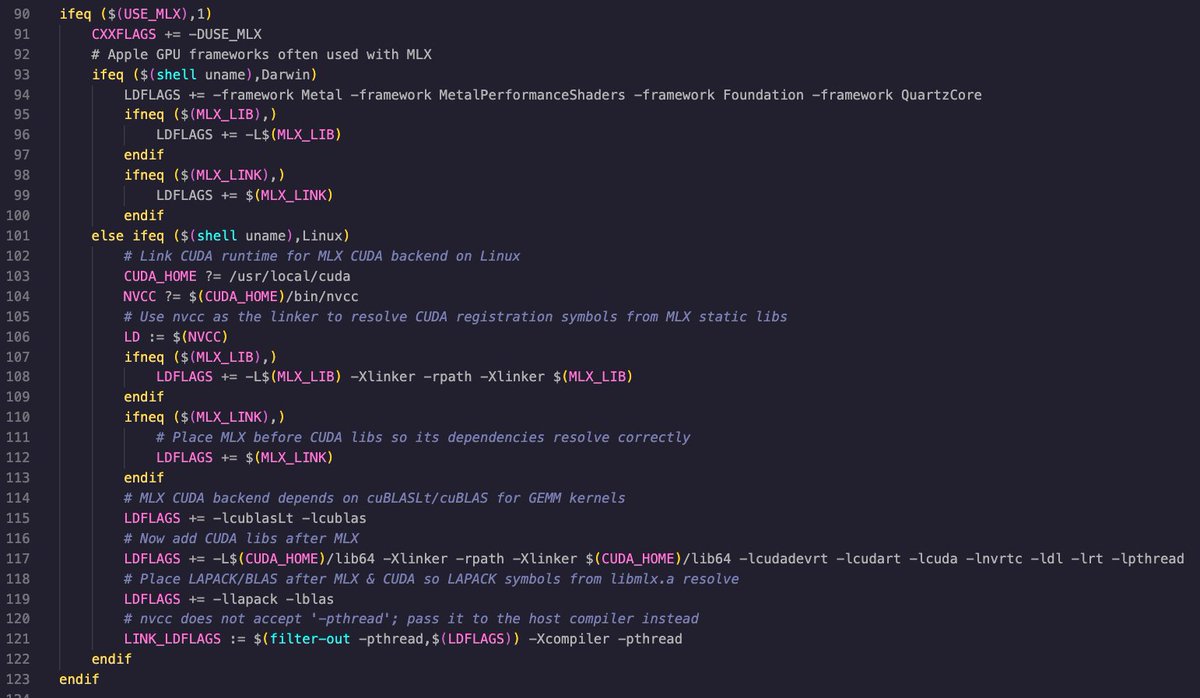Click comment '# Place LAPACK/BLAS after MLX & CUDA'
The width and height of the screenshot is (1200, 698).
[x=431, y=578]
